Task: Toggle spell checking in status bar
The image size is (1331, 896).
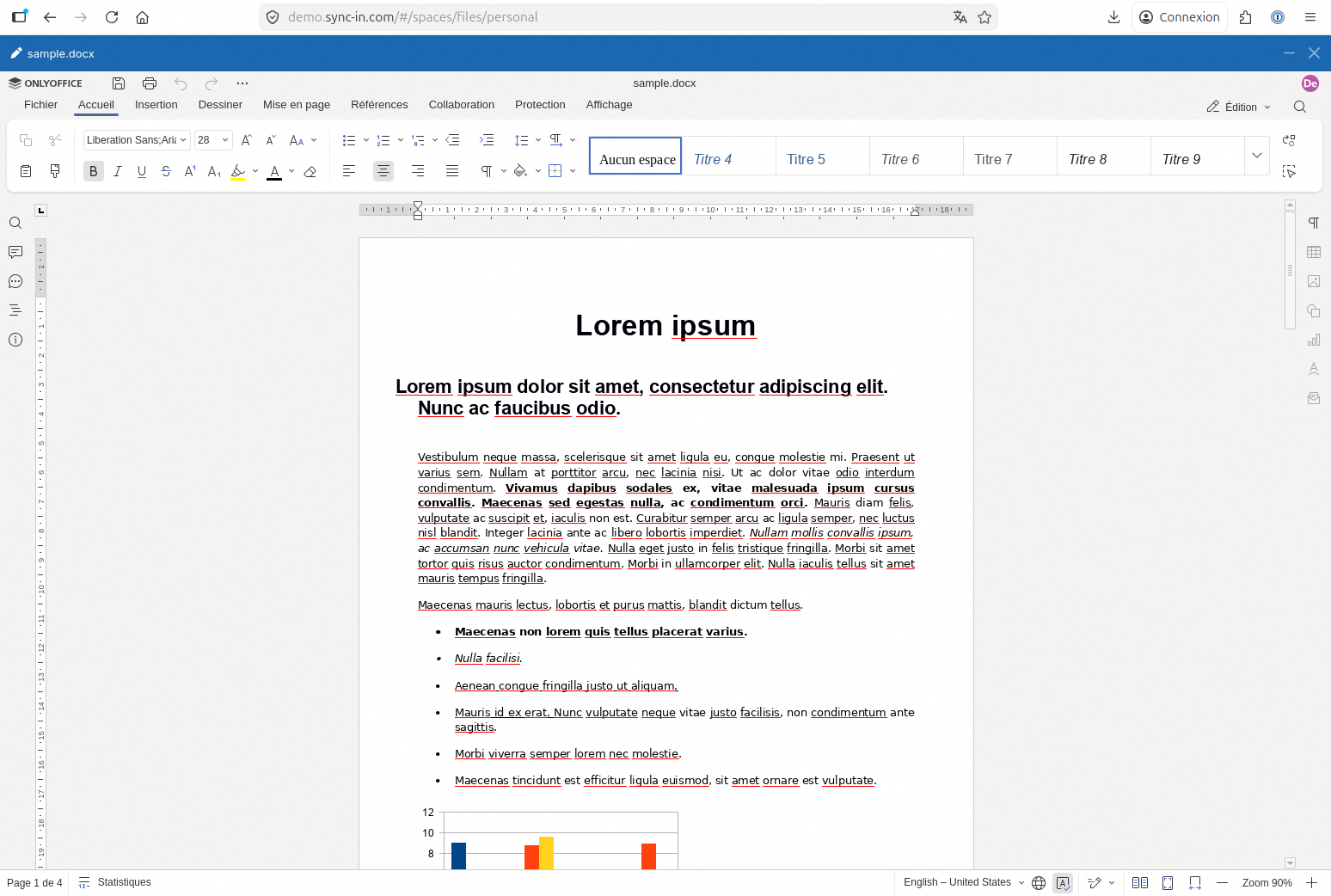Action: point(1063,883)
